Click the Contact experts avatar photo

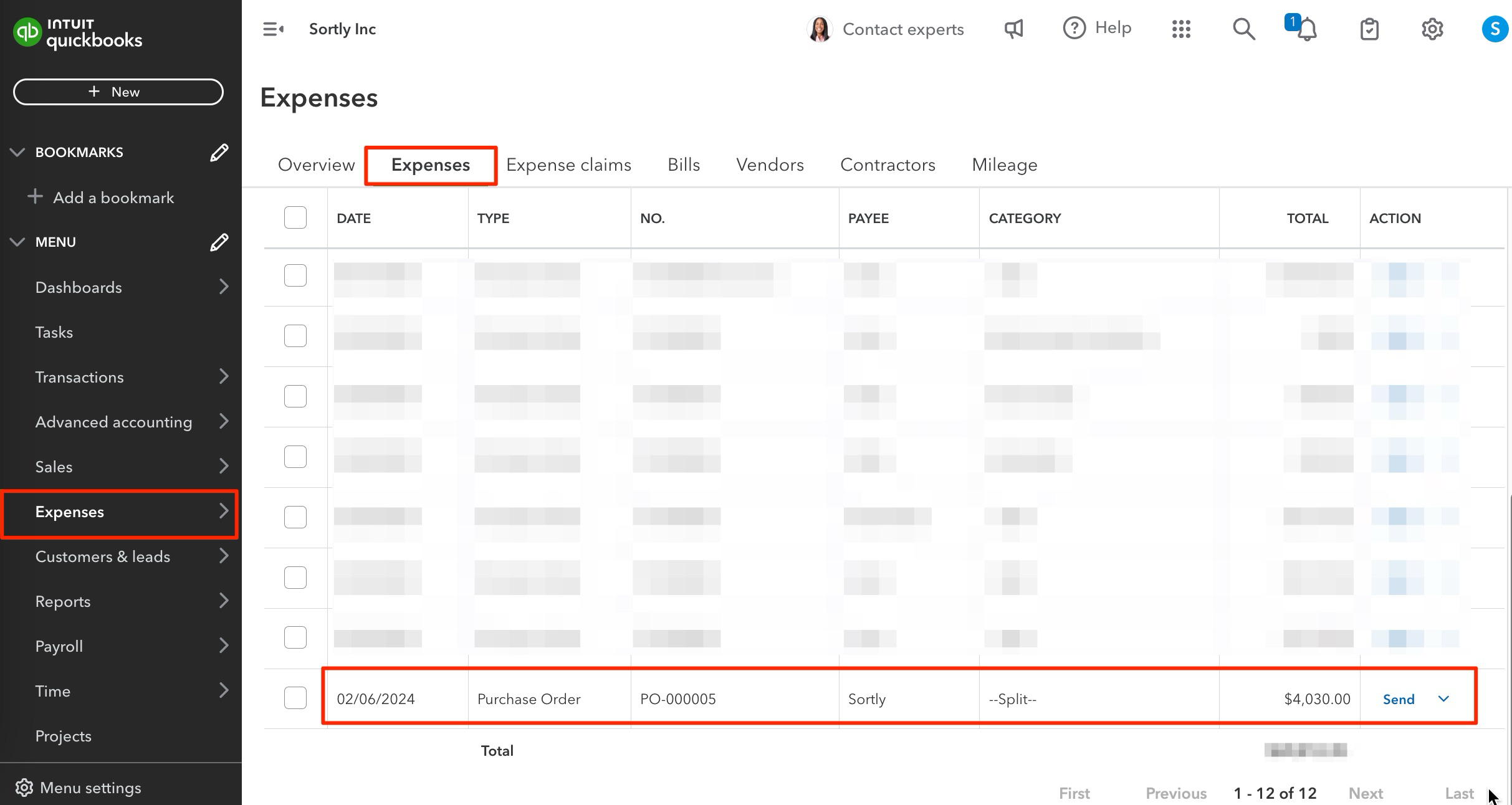click(x=820, y=29)
